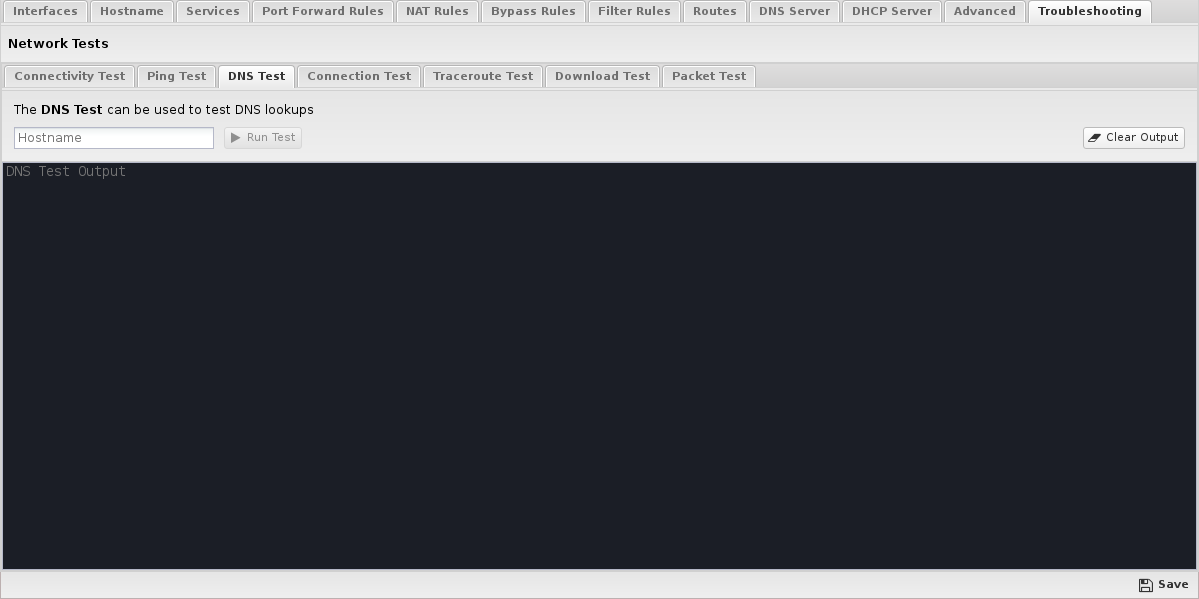Screen dimensions: 1199x599
Task: Switch to Connectivity Test sub-tab
Action: (x=70, y=77)
